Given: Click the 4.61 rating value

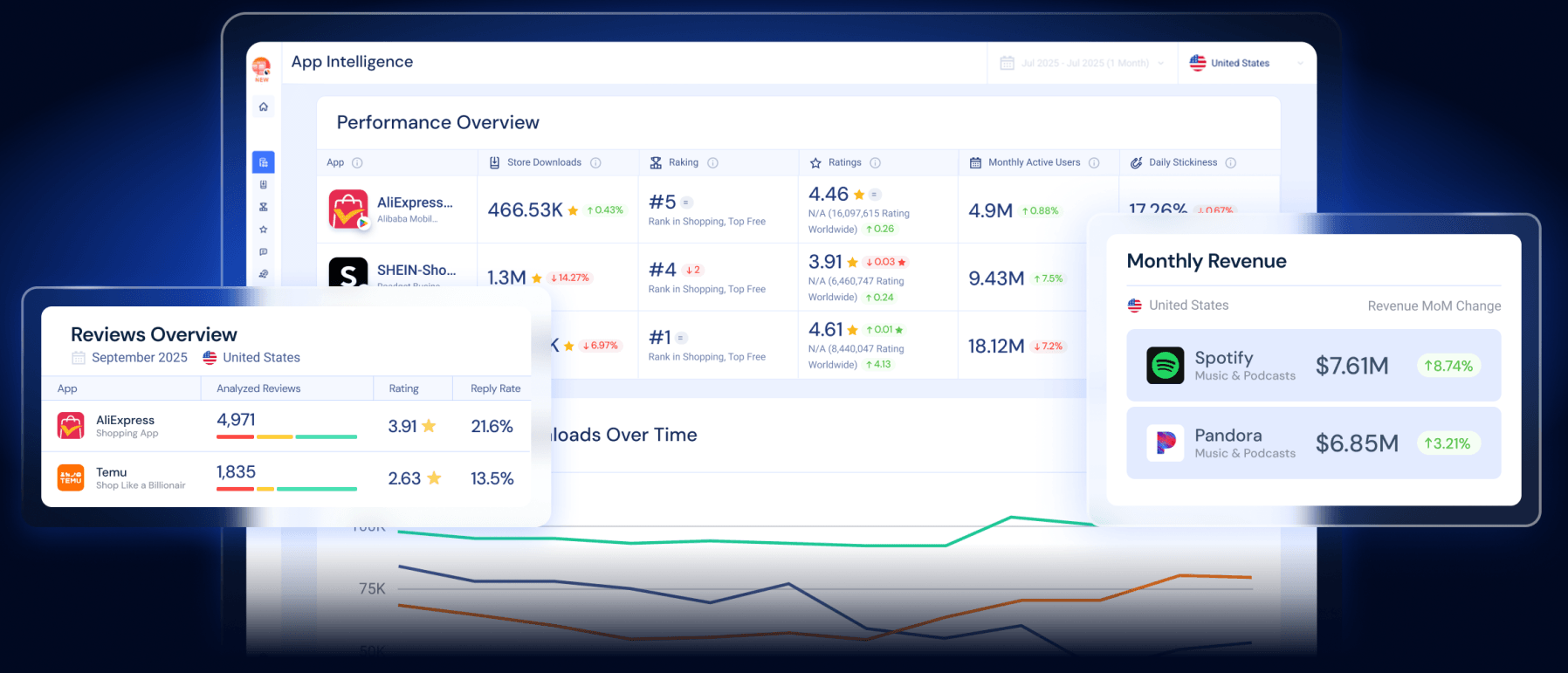Looking at the screenshot, I should (826, 330).
